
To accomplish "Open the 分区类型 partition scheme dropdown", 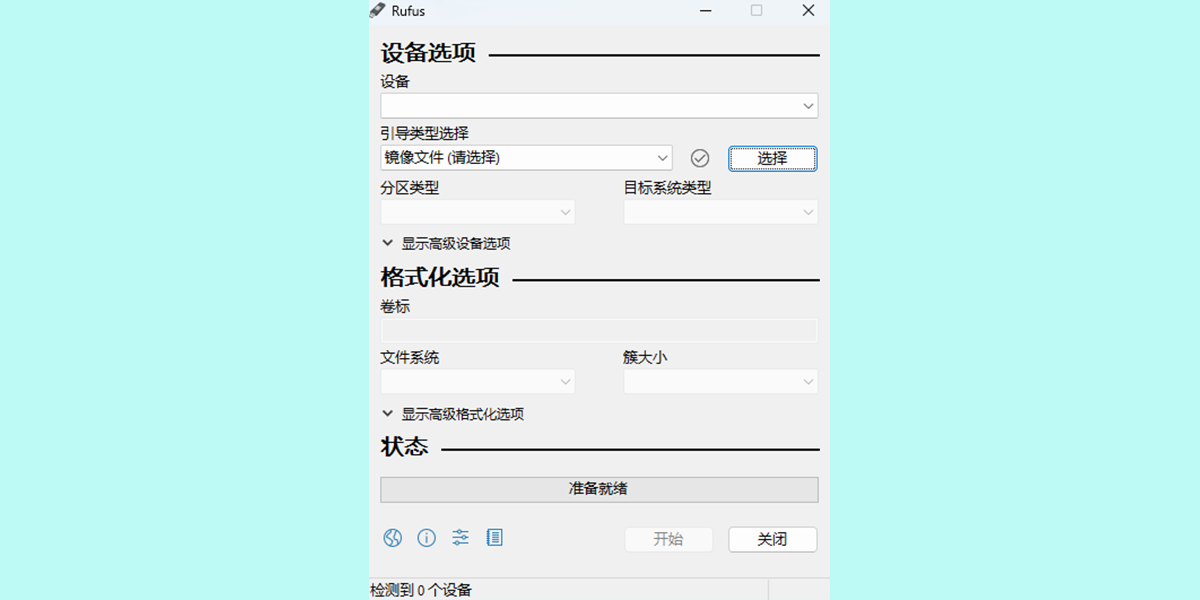I will [x=478, y=212].
